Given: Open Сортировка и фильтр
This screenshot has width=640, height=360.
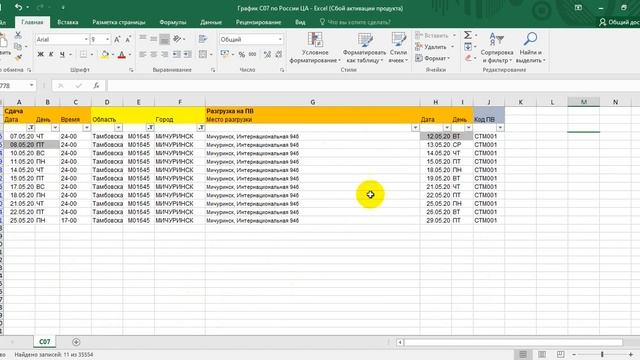Looking at the screenshot, I should point(497,48).
